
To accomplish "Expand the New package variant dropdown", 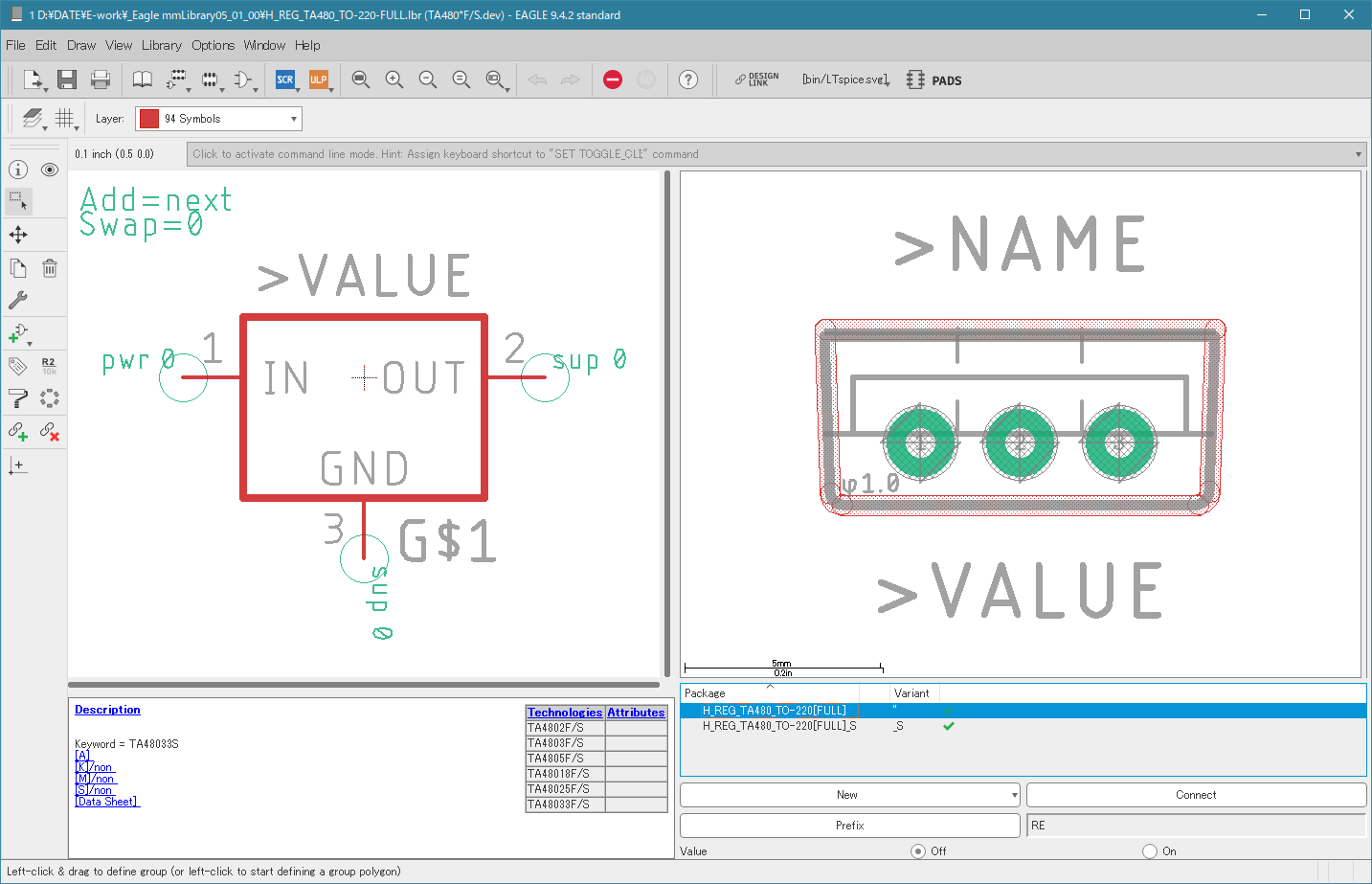I will 849,795.
